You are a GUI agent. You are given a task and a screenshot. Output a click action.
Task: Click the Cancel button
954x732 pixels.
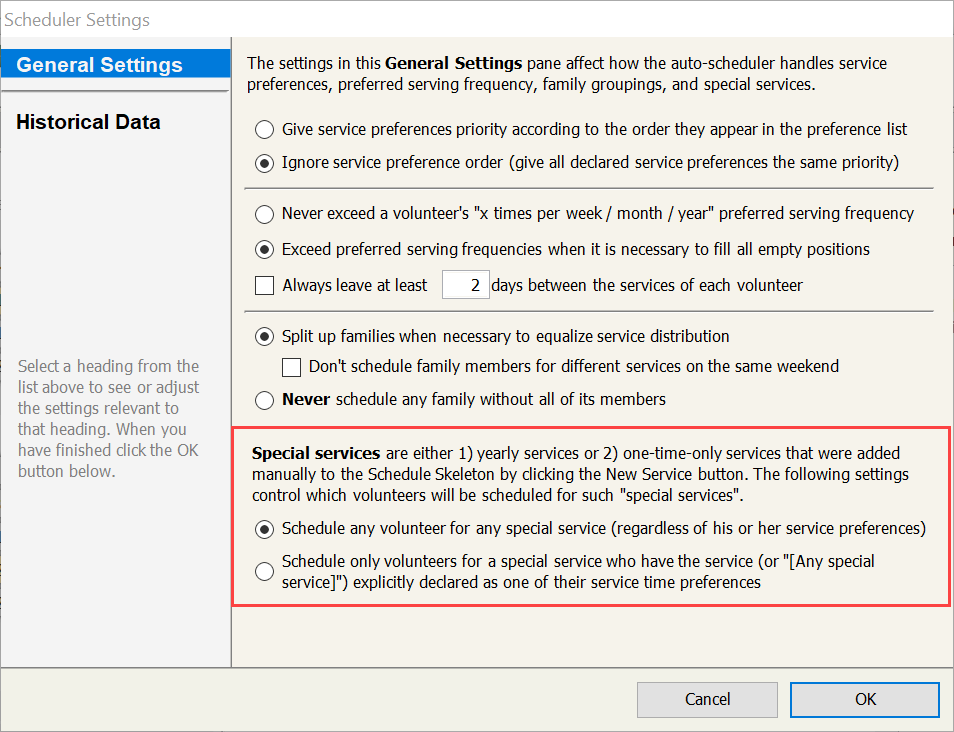707,699
